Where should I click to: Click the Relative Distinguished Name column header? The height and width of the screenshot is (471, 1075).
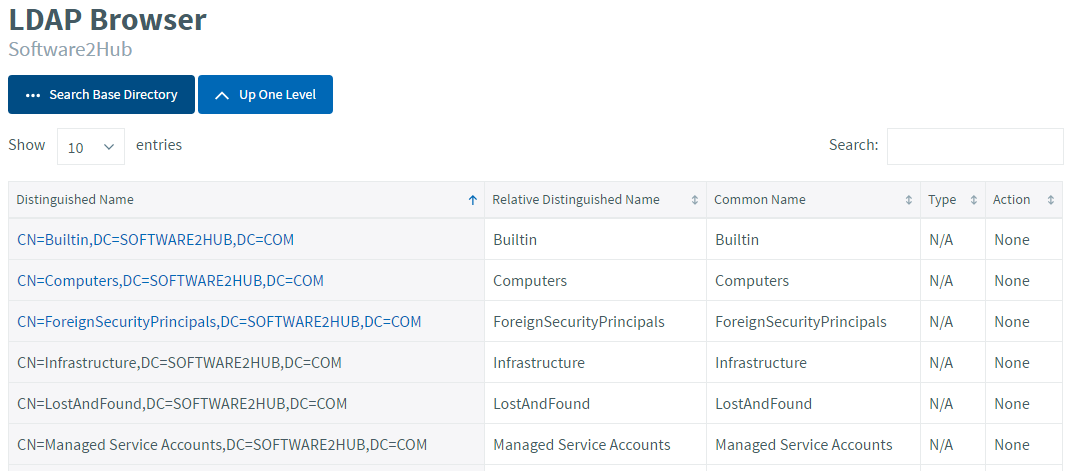576,200
